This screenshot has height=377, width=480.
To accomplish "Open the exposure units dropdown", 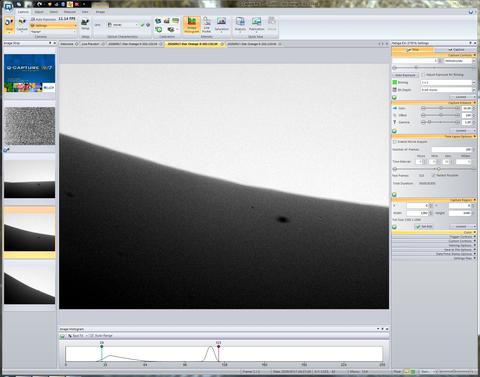I will click(x=460, y=61).
